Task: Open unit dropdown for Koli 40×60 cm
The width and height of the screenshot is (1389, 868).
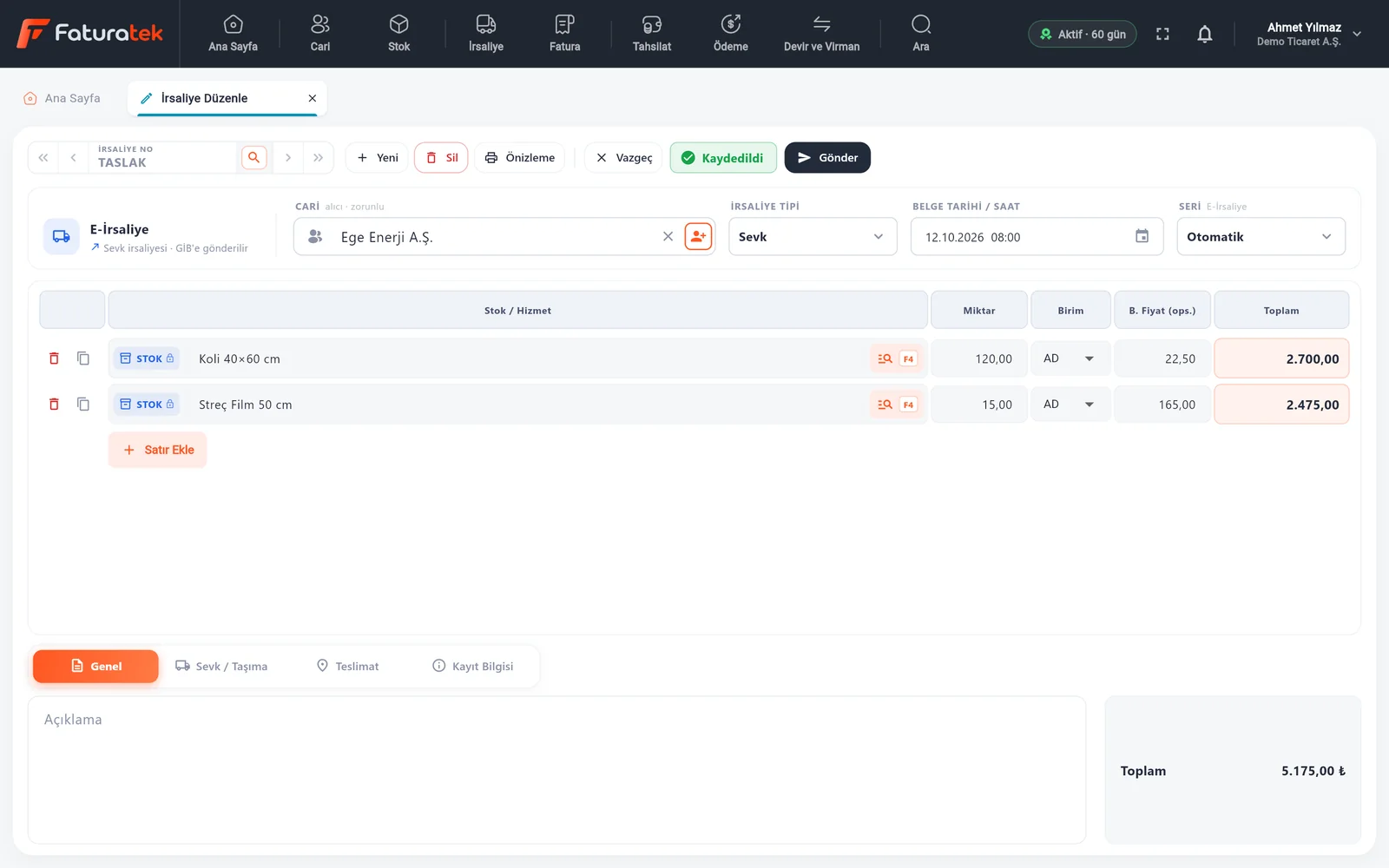Action: [1070, 358]
